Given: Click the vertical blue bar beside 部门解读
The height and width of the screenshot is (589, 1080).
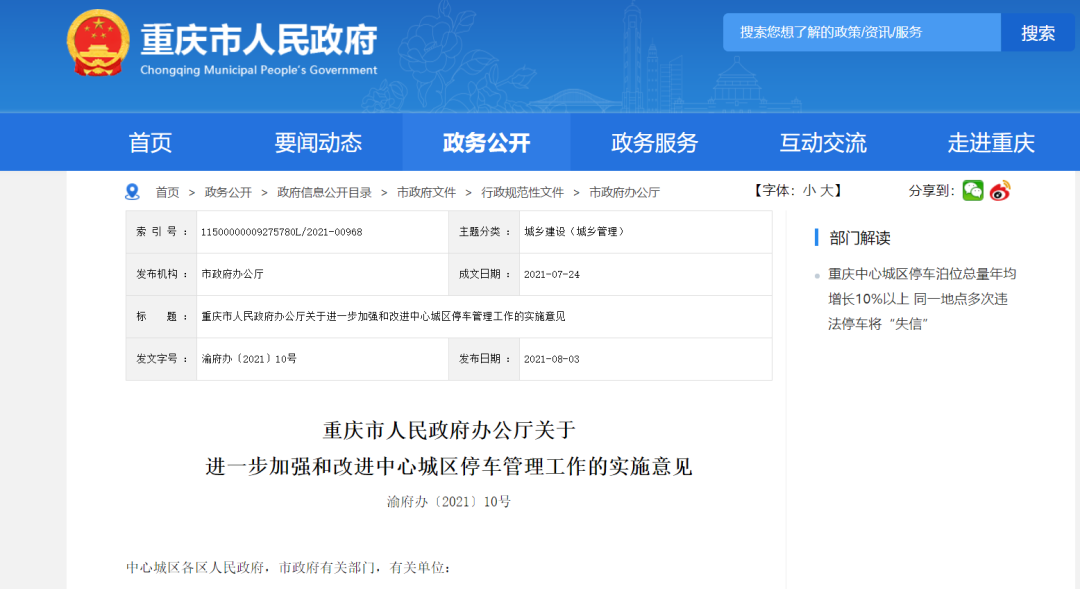Looking at the screenshot, I should (x=815, y=236).
